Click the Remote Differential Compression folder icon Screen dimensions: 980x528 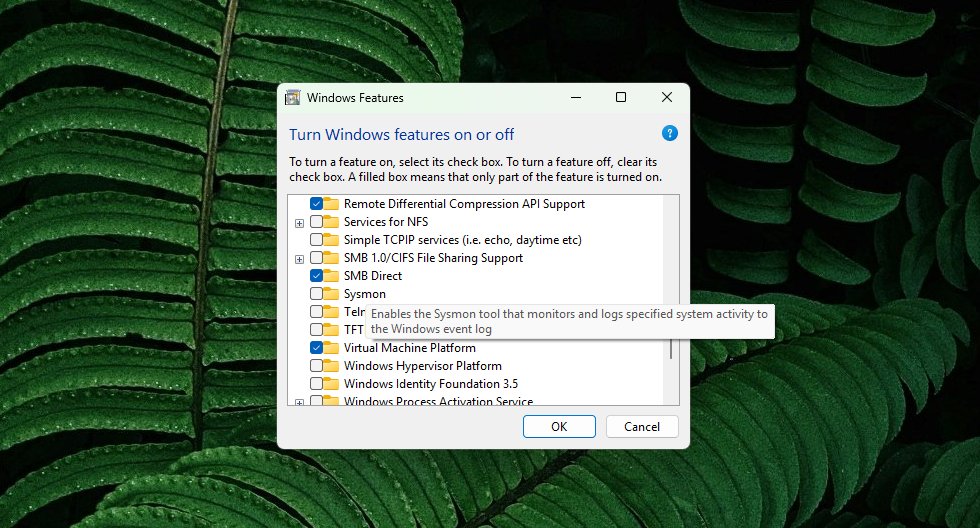(332, 204)
